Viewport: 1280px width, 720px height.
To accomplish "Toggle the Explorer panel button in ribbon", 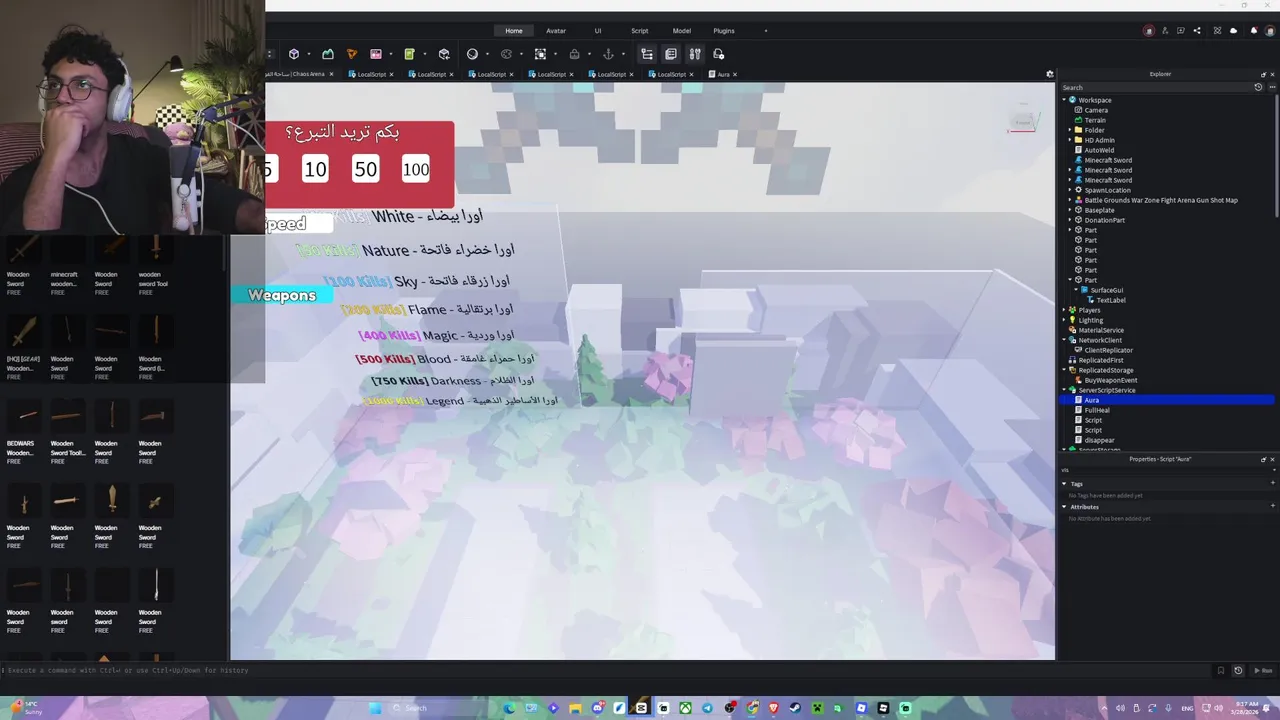I will point(647,54).
